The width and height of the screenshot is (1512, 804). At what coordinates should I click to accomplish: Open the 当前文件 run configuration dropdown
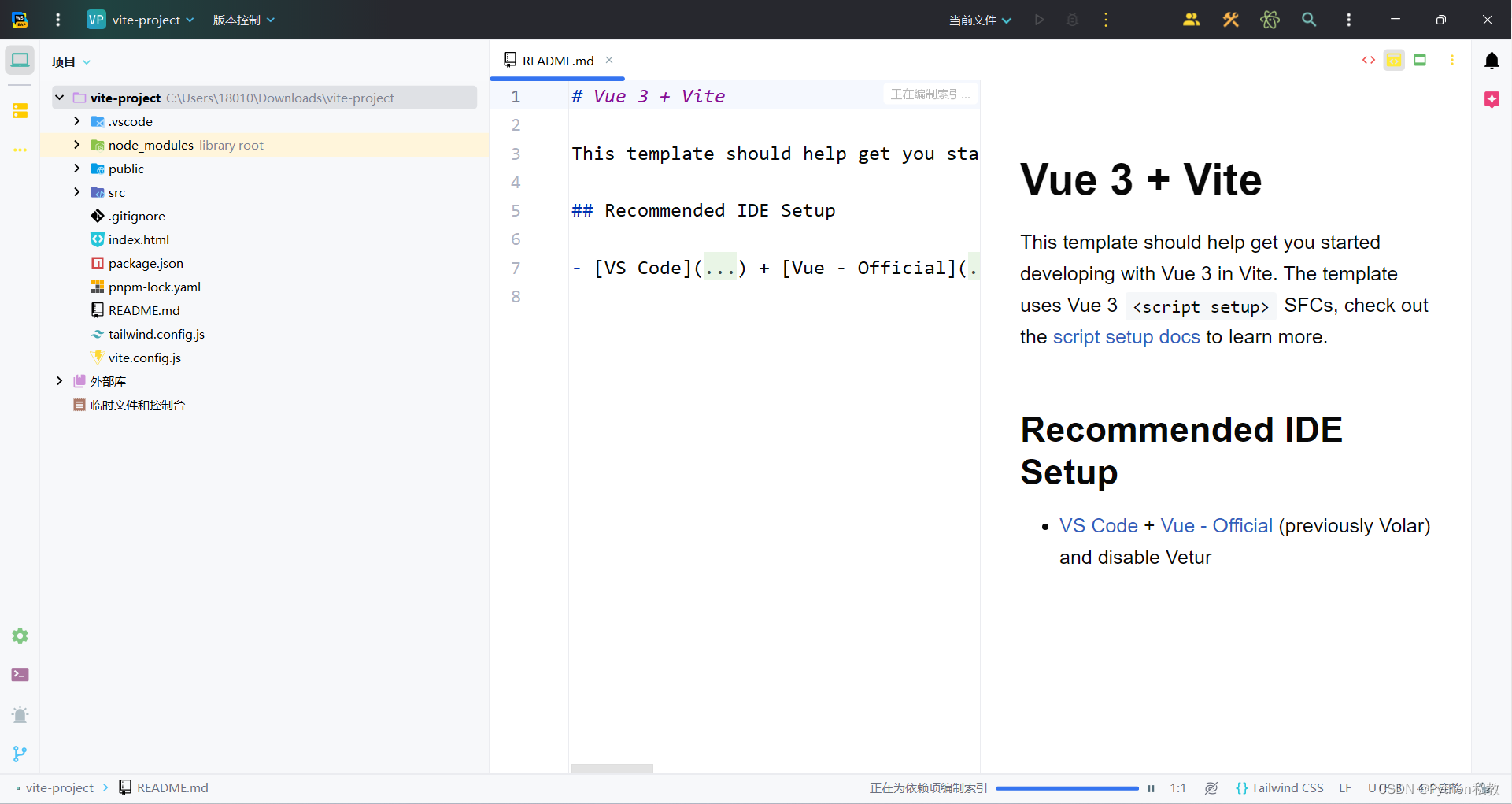(979, 20)
